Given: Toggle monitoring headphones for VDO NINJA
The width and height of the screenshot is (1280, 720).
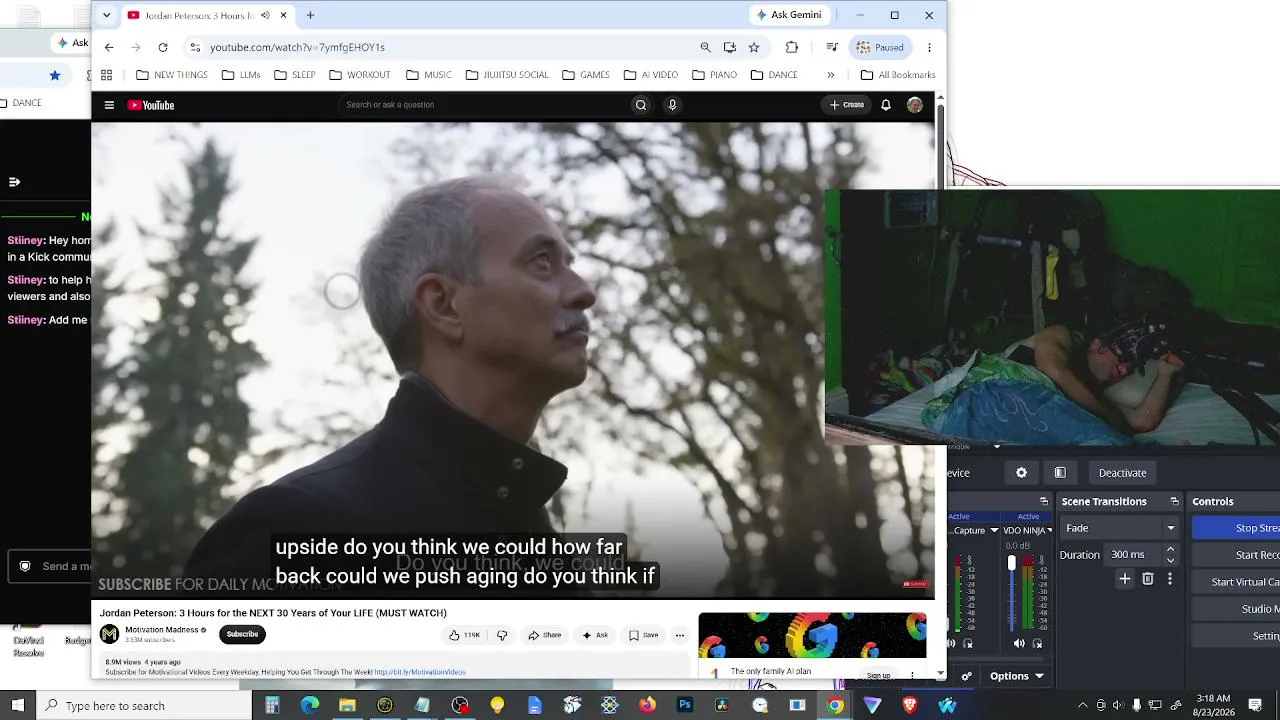Looking at the screenshot, I should click(1037, 643).
